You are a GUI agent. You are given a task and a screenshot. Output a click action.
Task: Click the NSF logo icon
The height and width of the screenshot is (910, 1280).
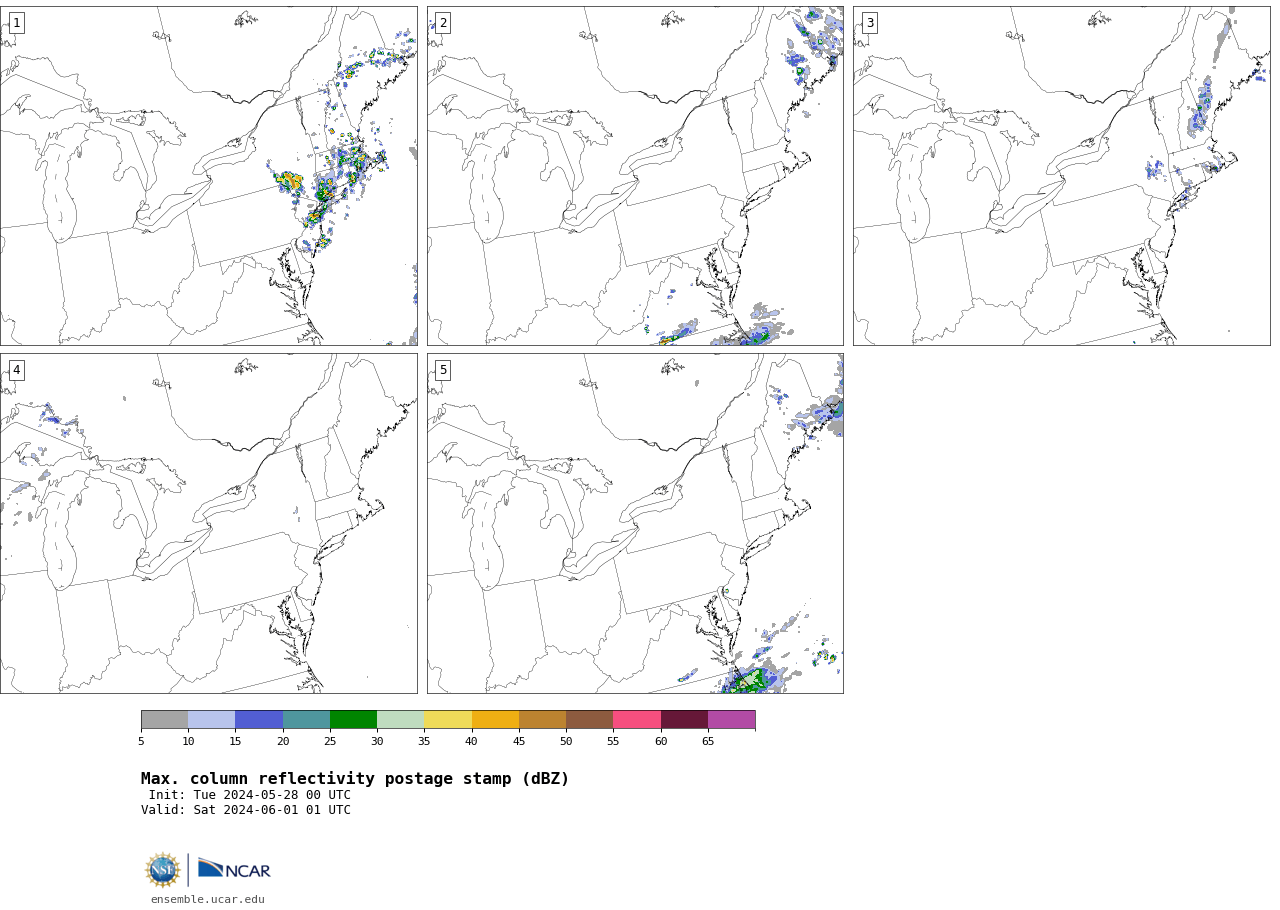click(163, 870)
